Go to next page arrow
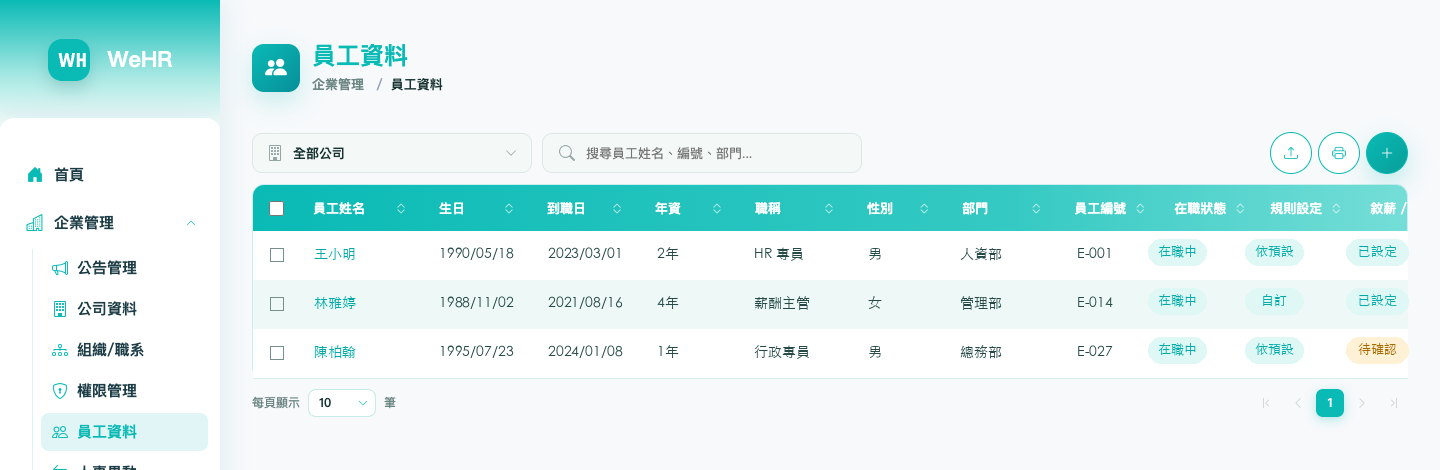This screenshot has width=1440, height=470. [x=1361, y=403]
